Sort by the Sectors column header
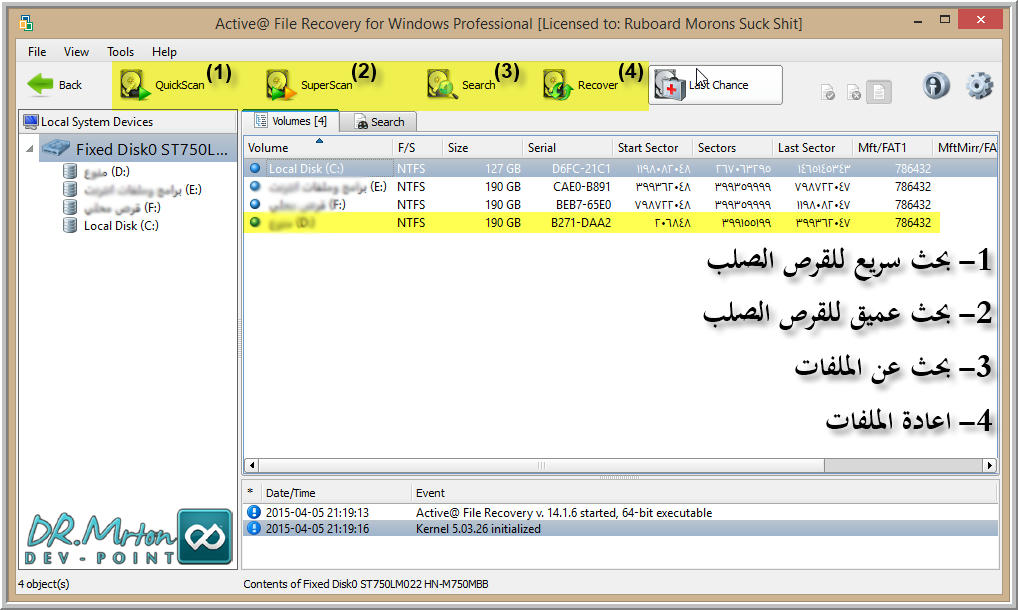 coord(732,148)
